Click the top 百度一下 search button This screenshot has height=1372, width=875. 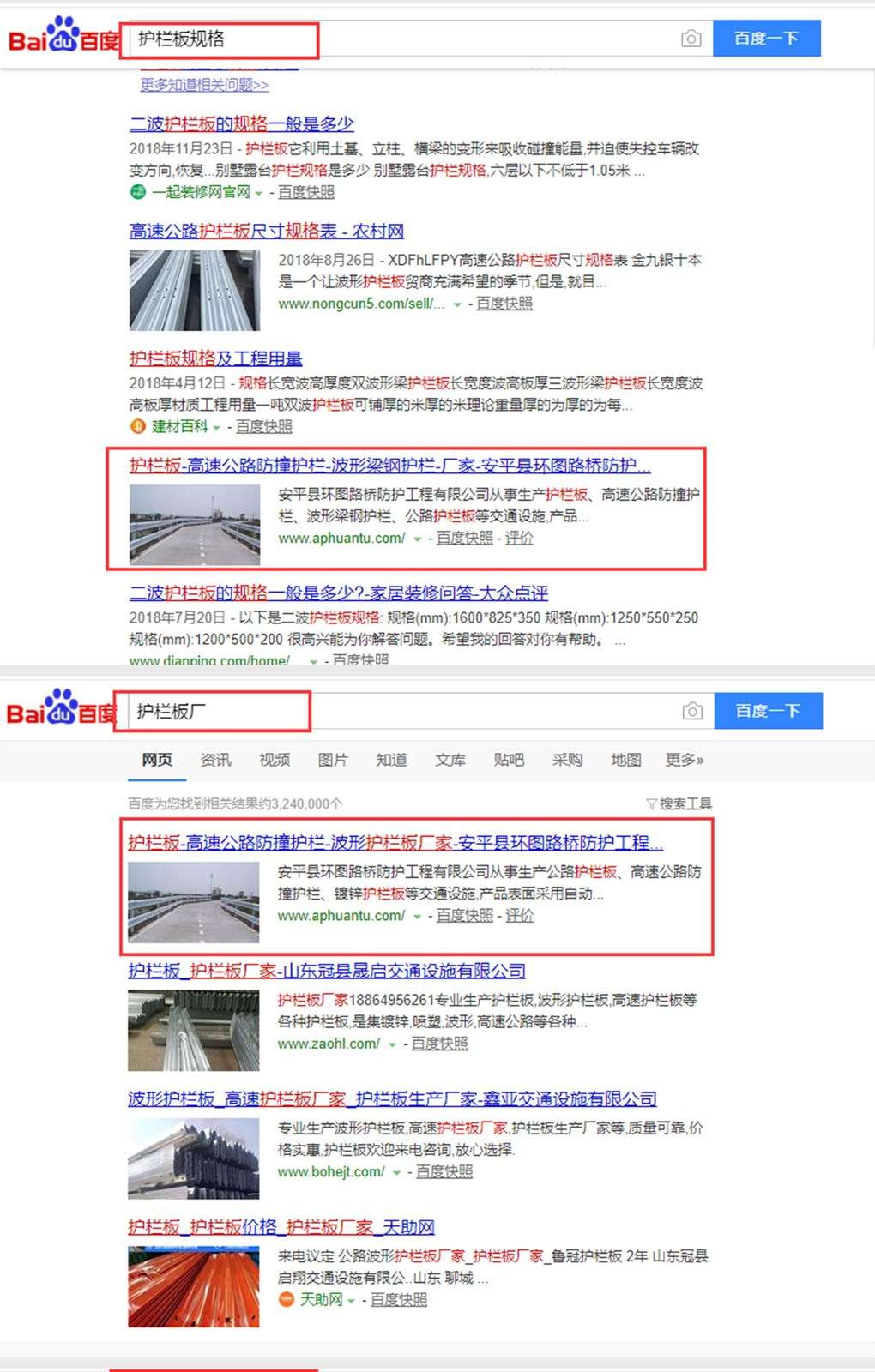click(x=767, y=39)
